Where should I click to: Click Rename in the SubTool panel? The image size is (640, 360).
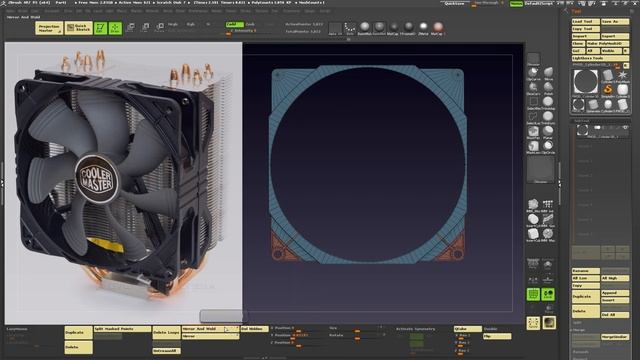(x=585, y=271)
